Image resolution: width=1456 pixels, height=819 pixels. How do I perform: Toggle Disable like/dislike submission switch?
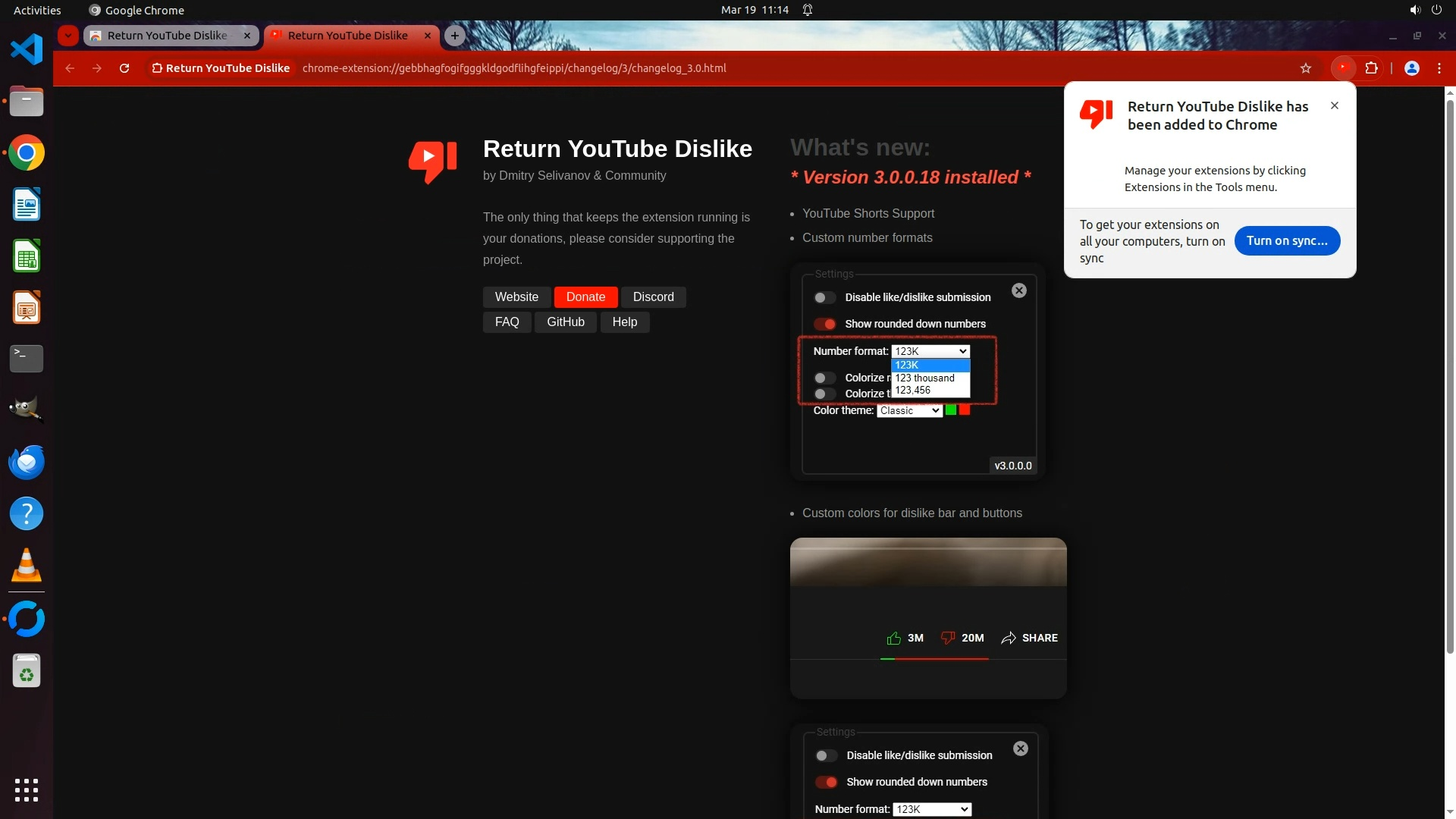click(x=824, y=298)
